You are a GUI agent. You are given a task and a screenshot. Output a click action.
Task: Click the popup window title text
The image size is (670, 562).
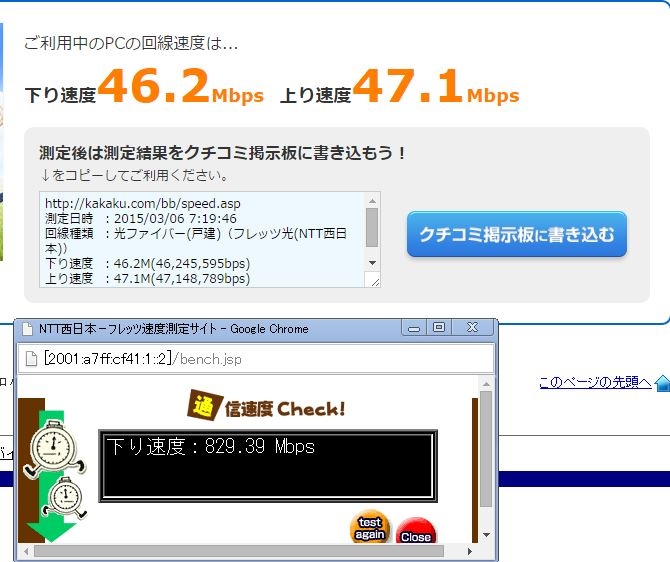click(x=173, y=329)
